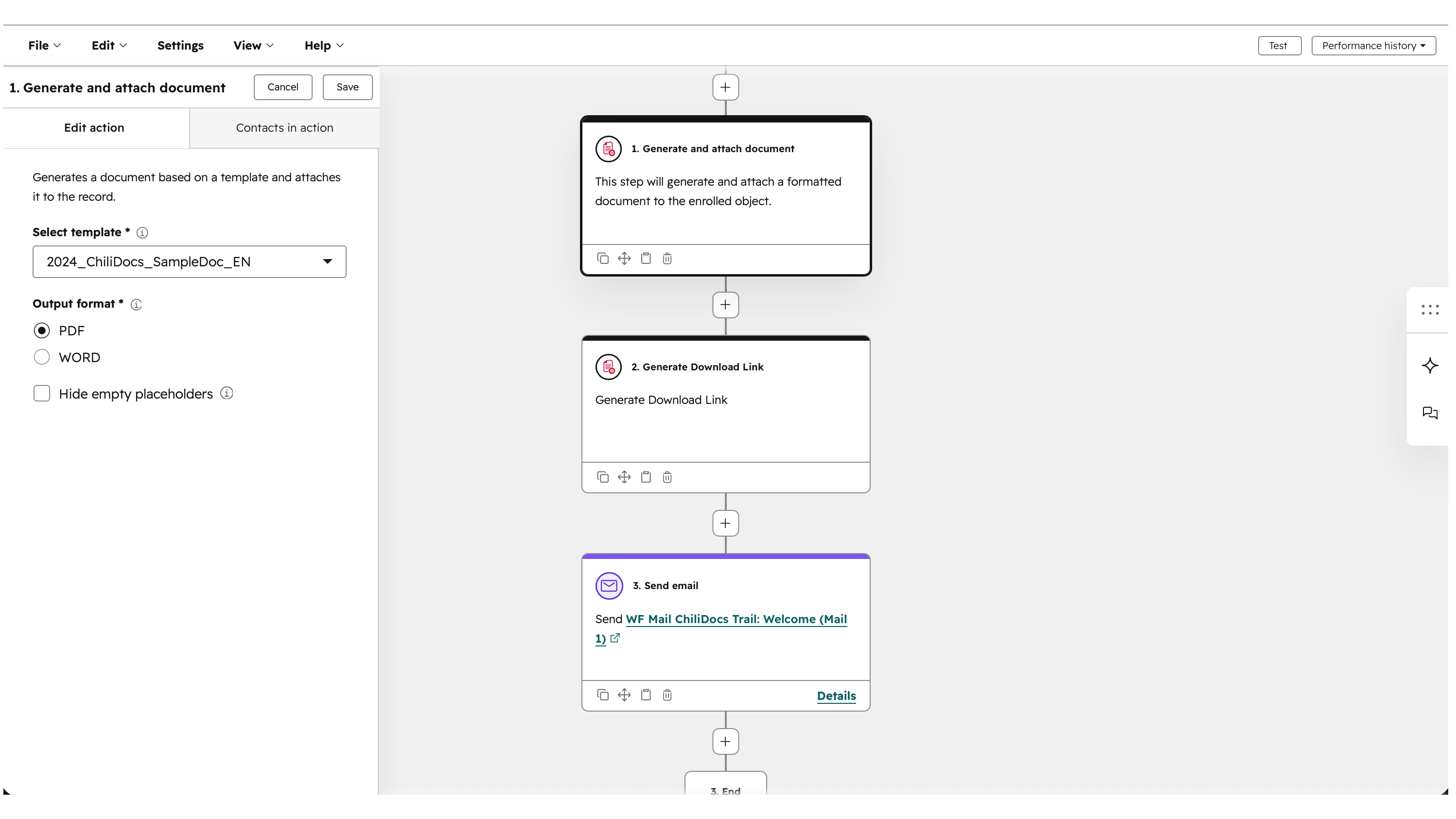
Task: Add action between Generate document and Download Link
Action: point(725,305)
